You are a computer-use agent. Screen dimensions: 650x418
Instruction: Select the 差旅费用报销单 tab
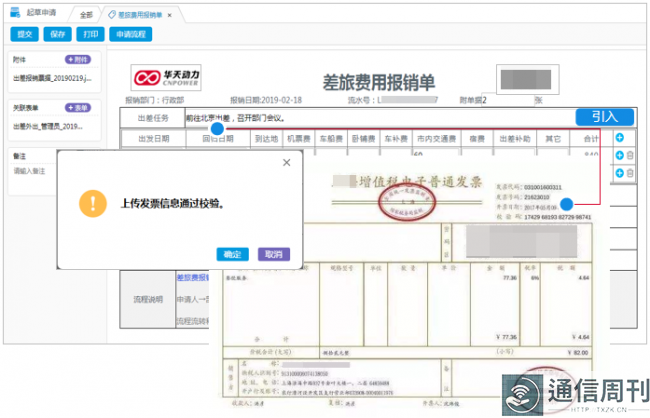pos(137,16)
